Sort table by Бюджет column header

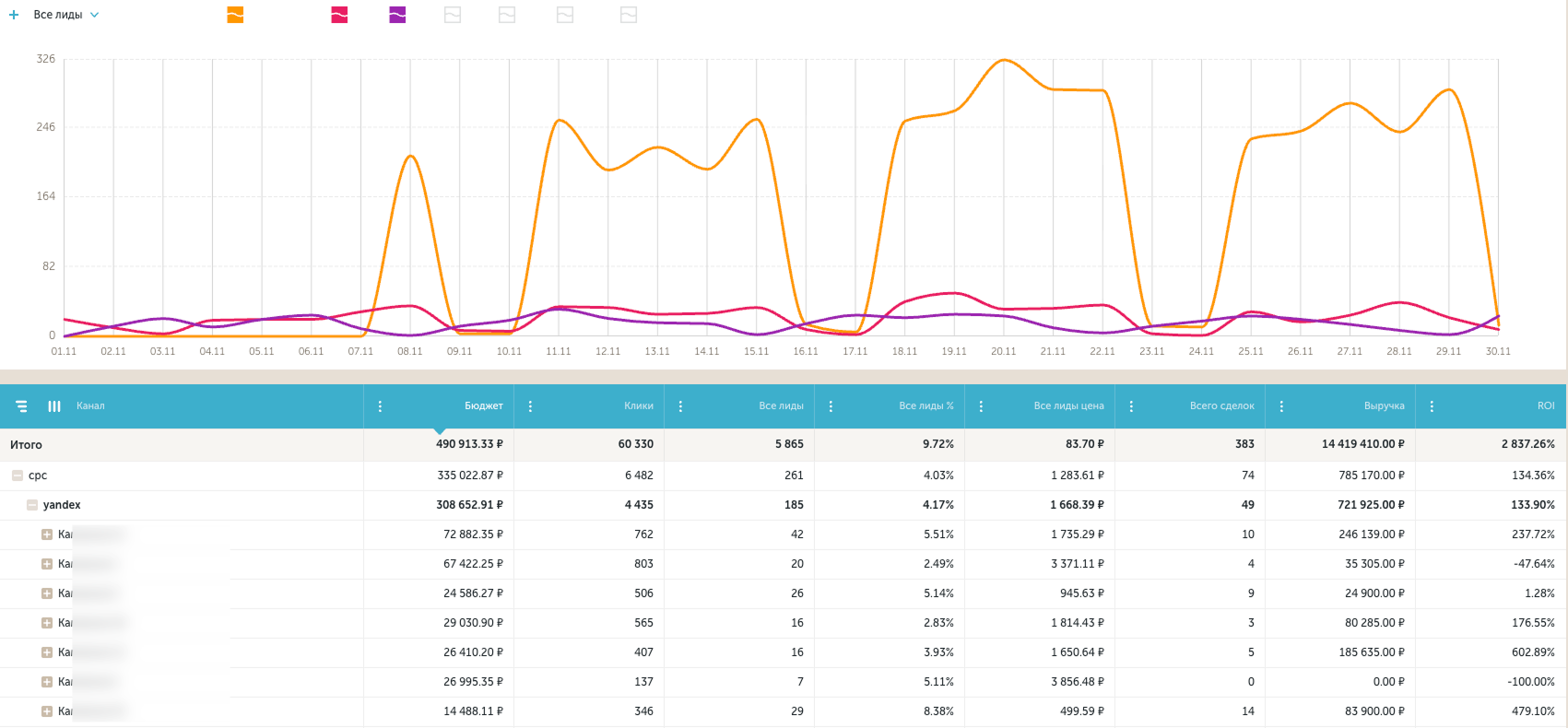483,406
